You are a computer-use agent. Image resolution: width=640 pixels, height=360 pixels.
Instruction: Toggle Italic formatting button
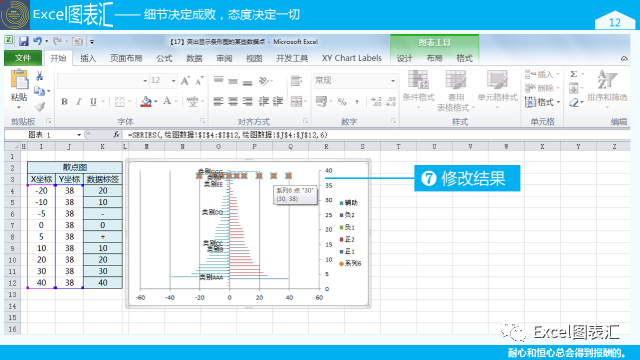(79, 102)
